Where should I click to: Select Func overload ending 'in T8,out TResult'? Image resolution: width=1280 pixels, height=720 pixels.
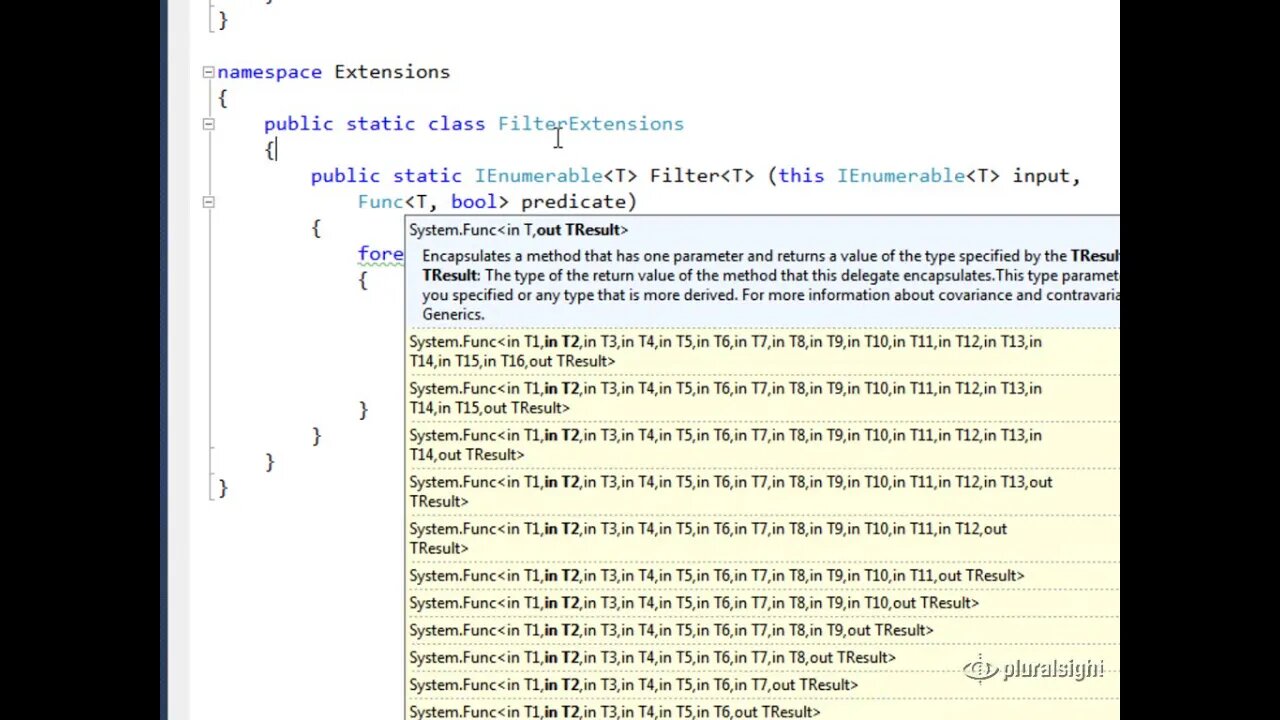point(762,657)
